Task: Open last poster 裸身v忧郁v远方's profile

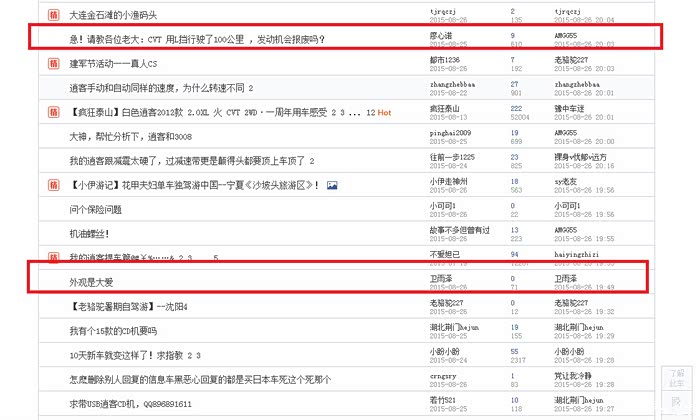Action: point(580,157)
